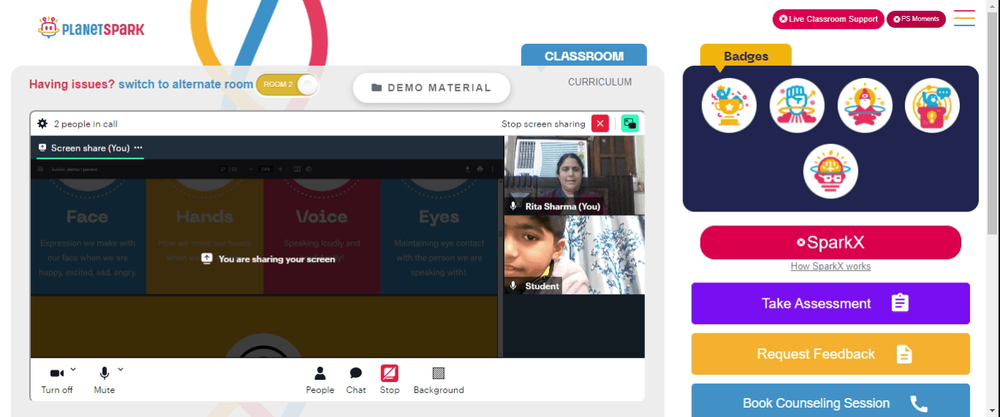The width and height of the screenshot is (1000, 417).
Task: Click Request Feedback button
Action: [830, 354]
